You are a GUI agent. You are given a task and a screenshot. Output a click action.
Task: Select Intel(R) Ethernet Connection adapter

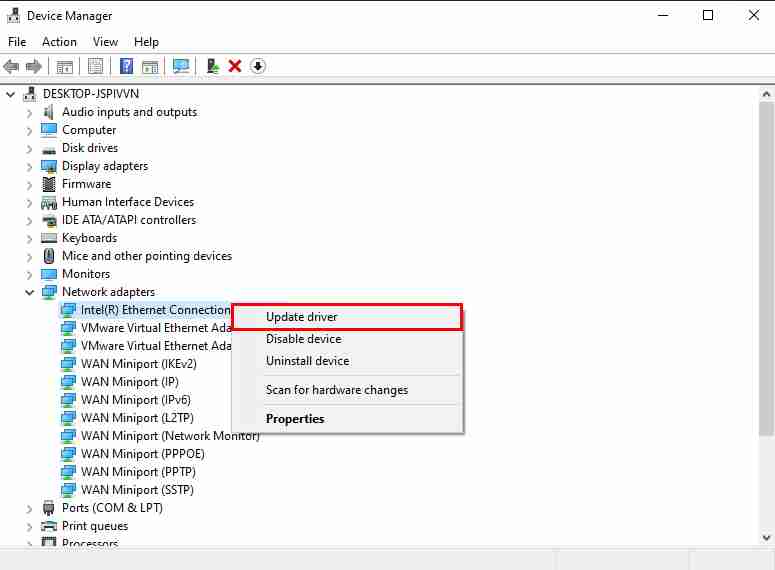click(x=155, y=310)
